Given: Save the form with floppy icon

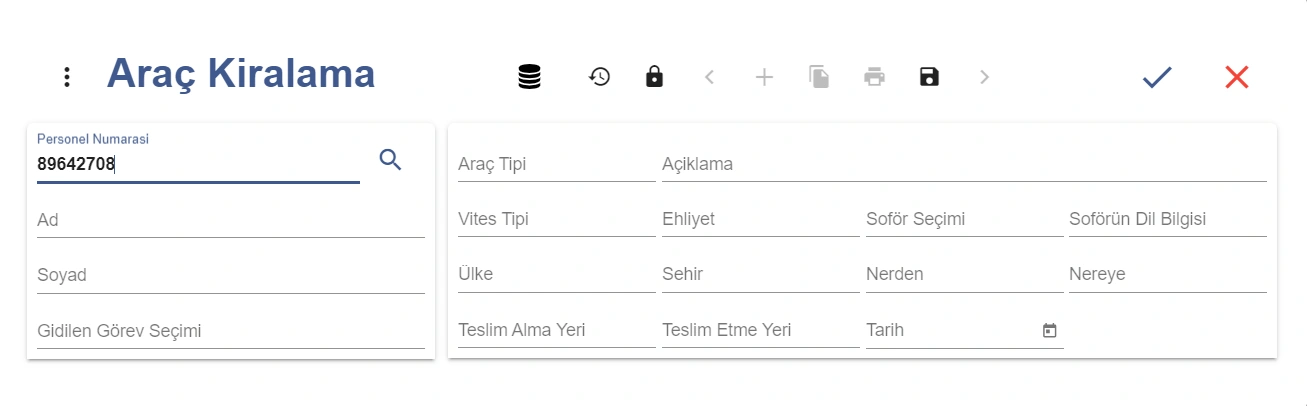Looking at the screenshot, I should coord(929,77).
